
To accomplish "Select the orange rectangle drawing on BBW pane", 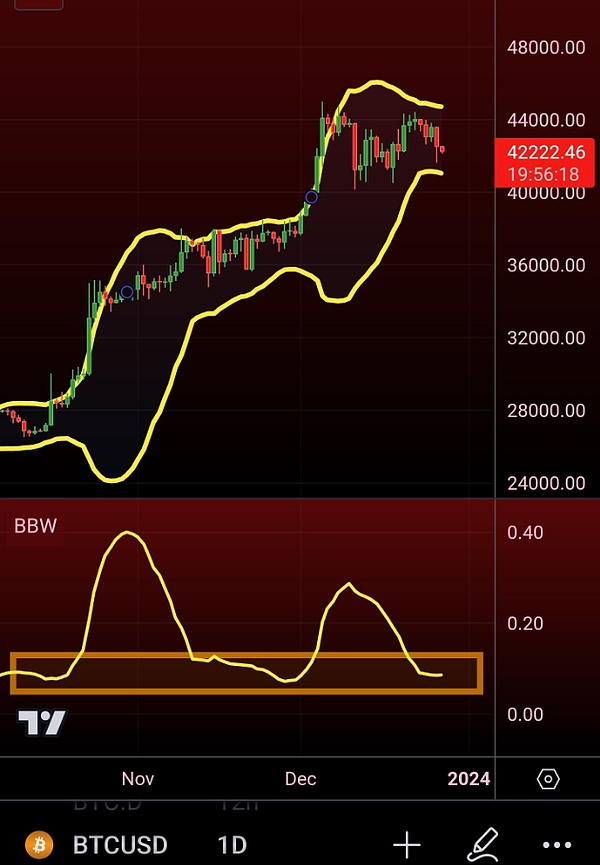I will click(x=246, y=656).
